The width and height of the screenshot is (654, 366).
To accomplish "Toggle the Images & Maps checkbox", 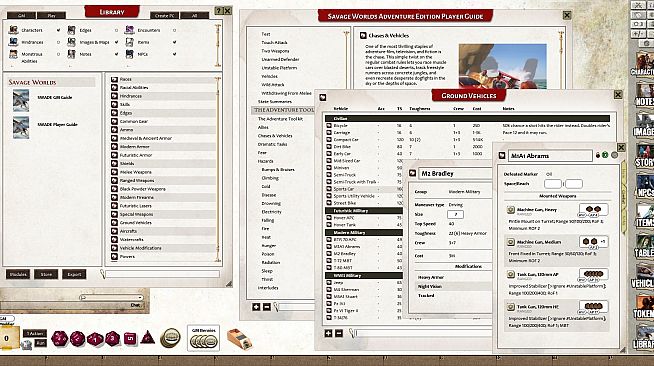I will click(x=116, y=42).
